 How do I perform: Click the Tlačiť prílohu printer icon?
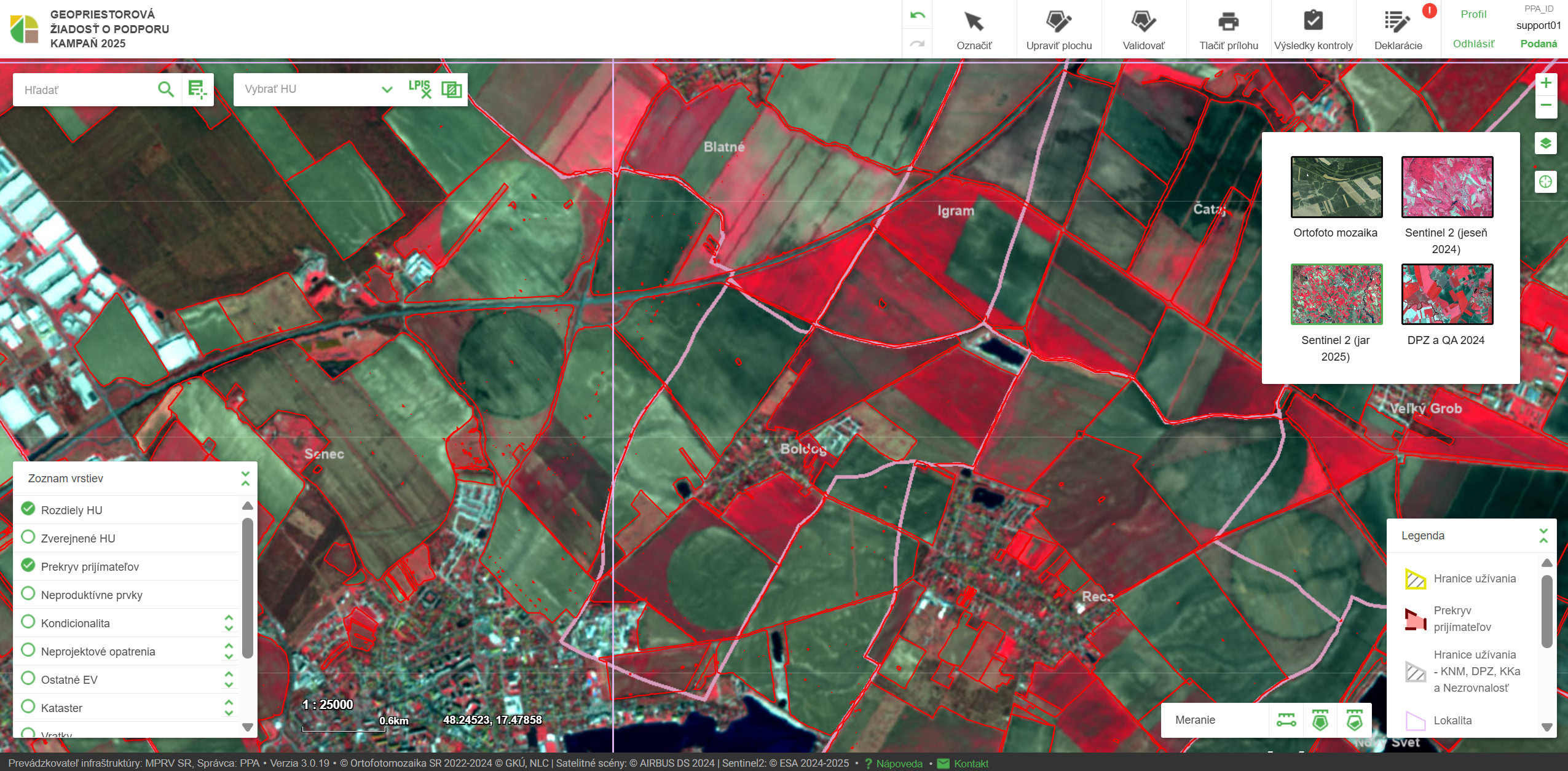click(x=1228, y=22)
